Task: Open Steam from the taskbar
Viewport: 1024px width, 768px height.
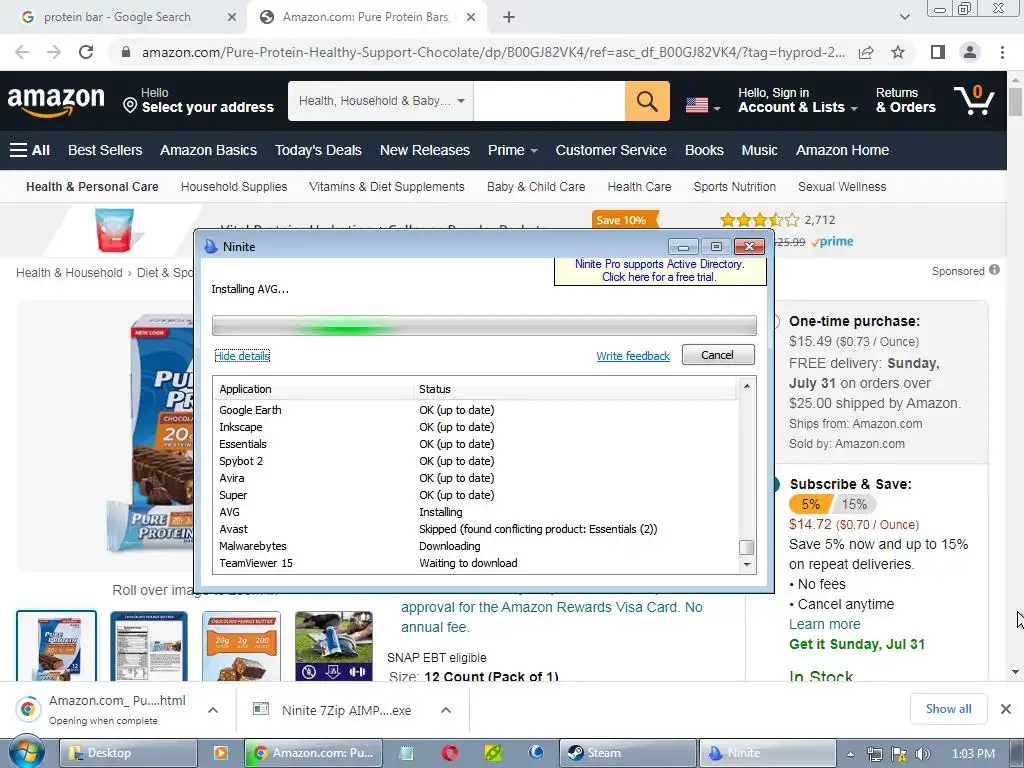Action: click(x=628, y=753)
